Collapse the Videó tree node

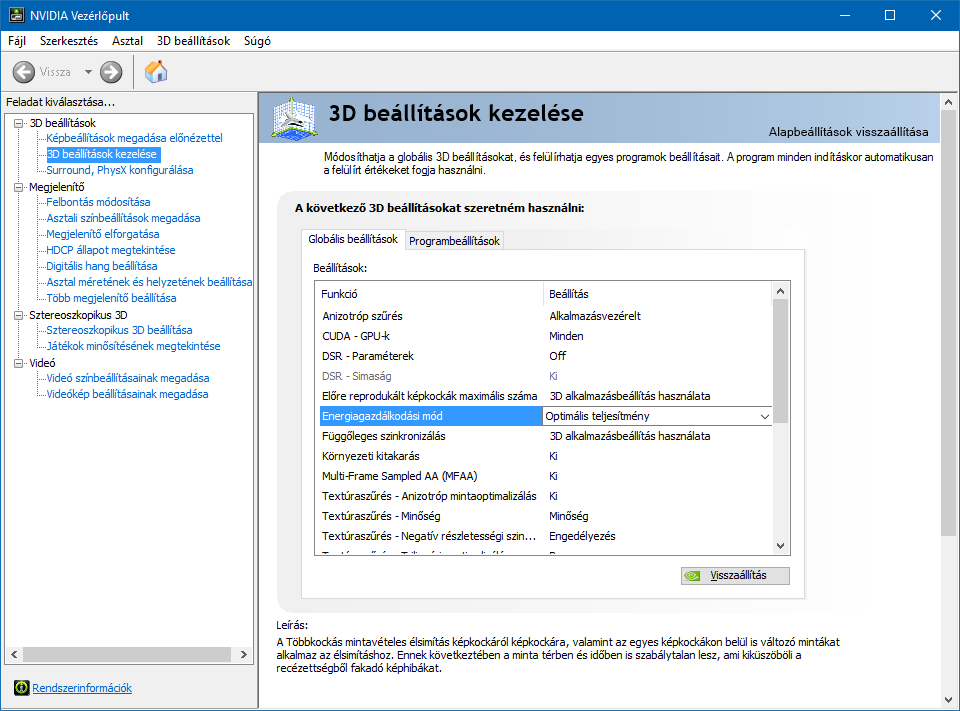(x=18, y=363)
